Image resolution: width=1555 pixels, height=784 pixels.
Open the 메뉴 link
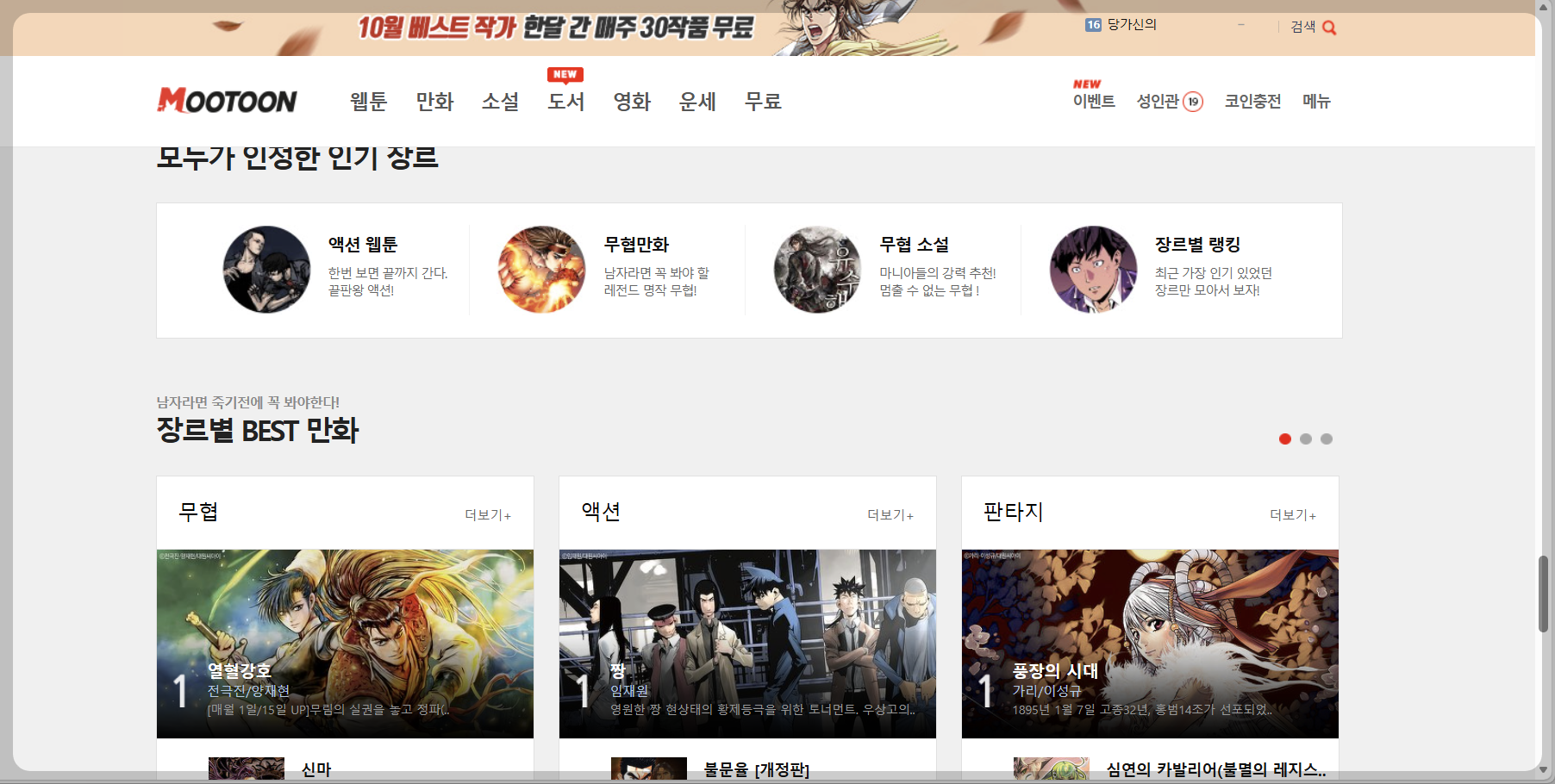click(x=1316, y=102)
